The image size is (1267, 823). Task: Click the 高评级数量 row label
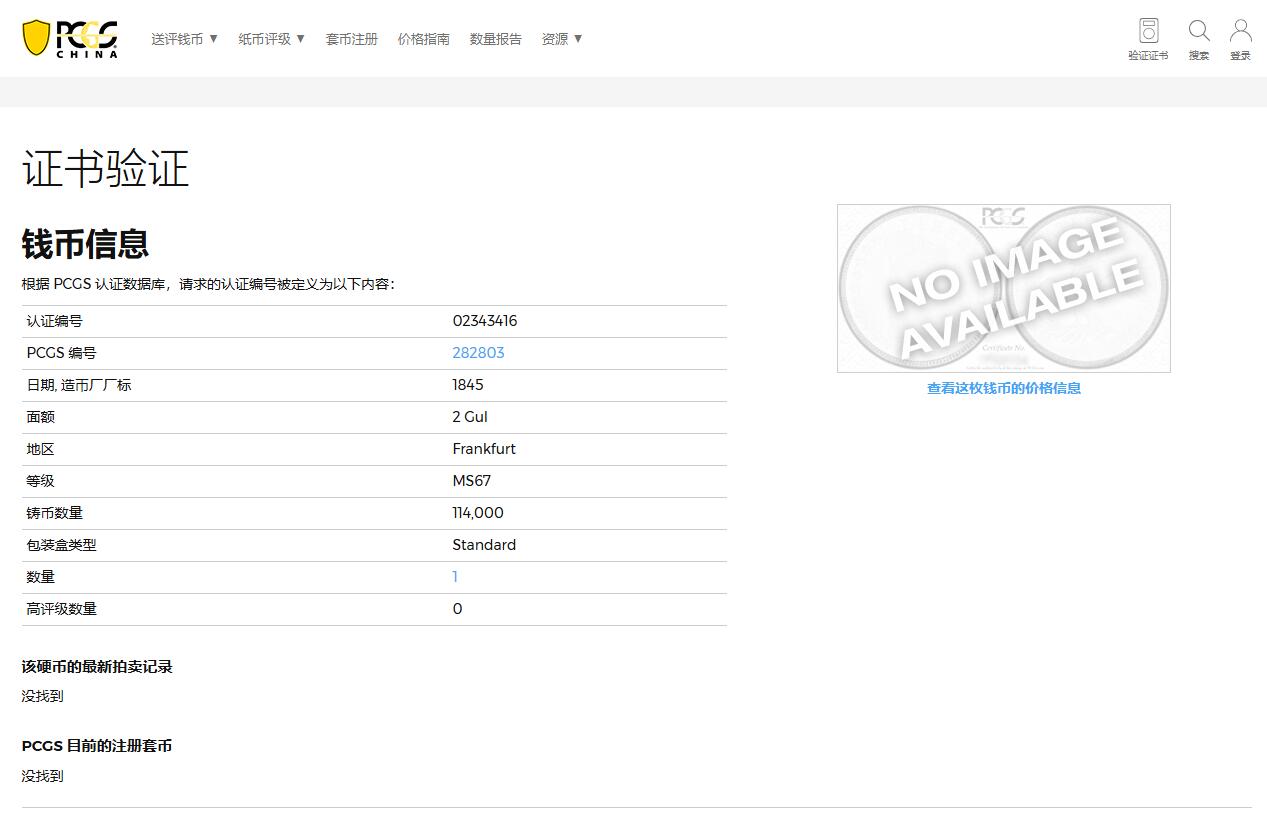coord(62,609)
